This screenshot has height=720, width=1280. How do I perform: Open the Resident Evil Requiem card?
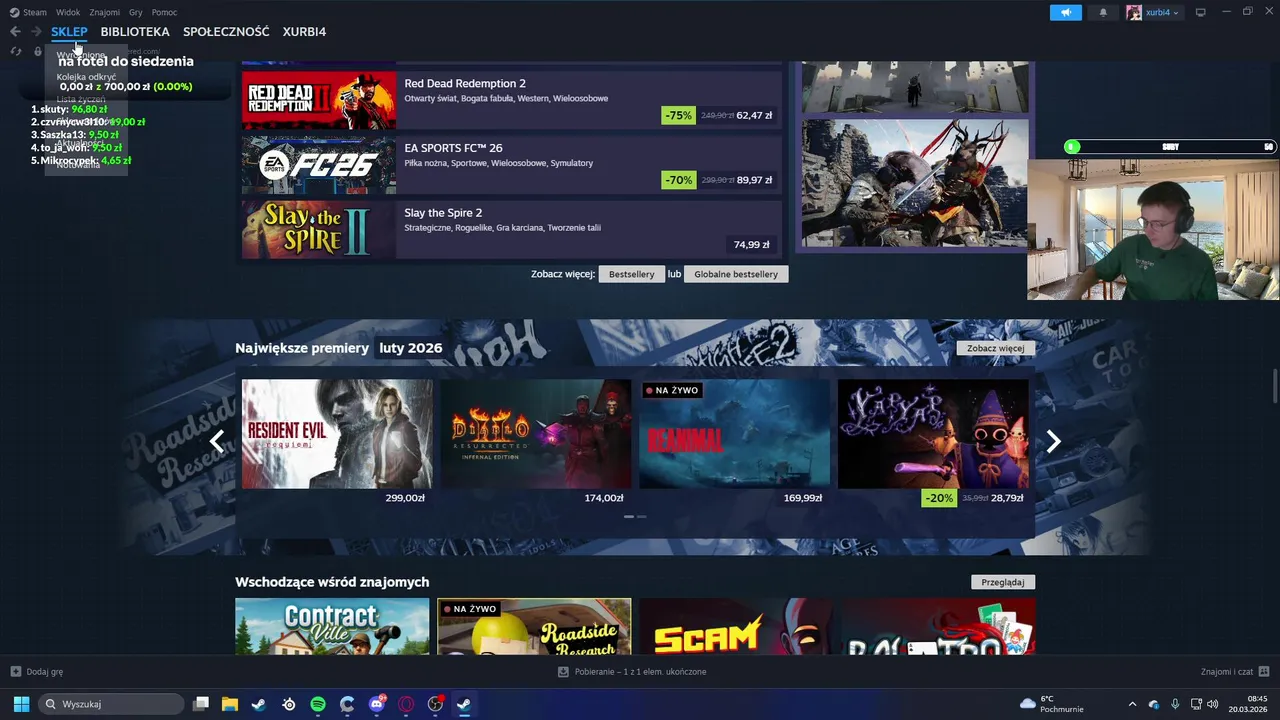click(x=337, y=434)
